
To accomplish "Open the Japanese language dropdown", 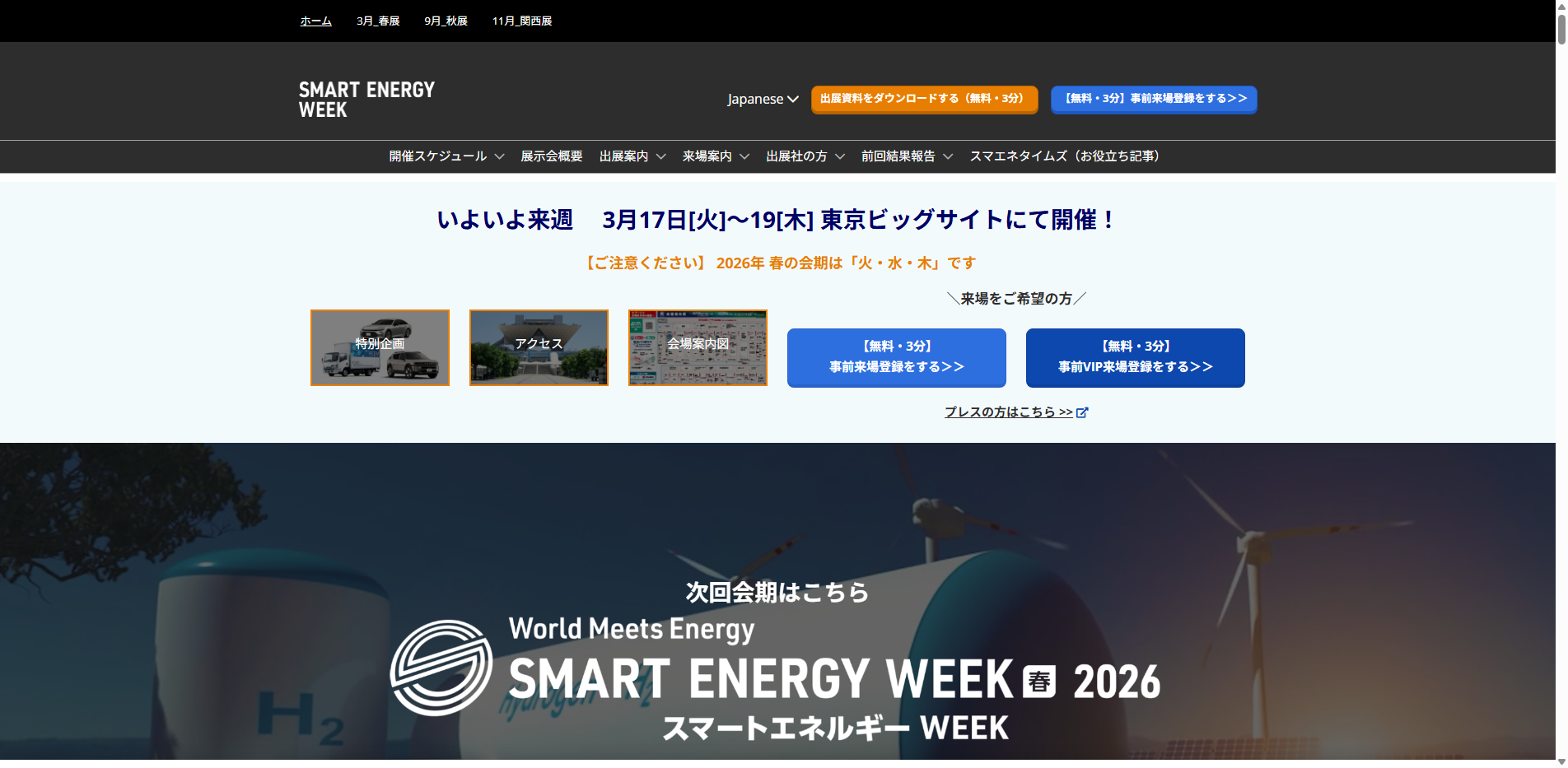I will click(763, 99).
